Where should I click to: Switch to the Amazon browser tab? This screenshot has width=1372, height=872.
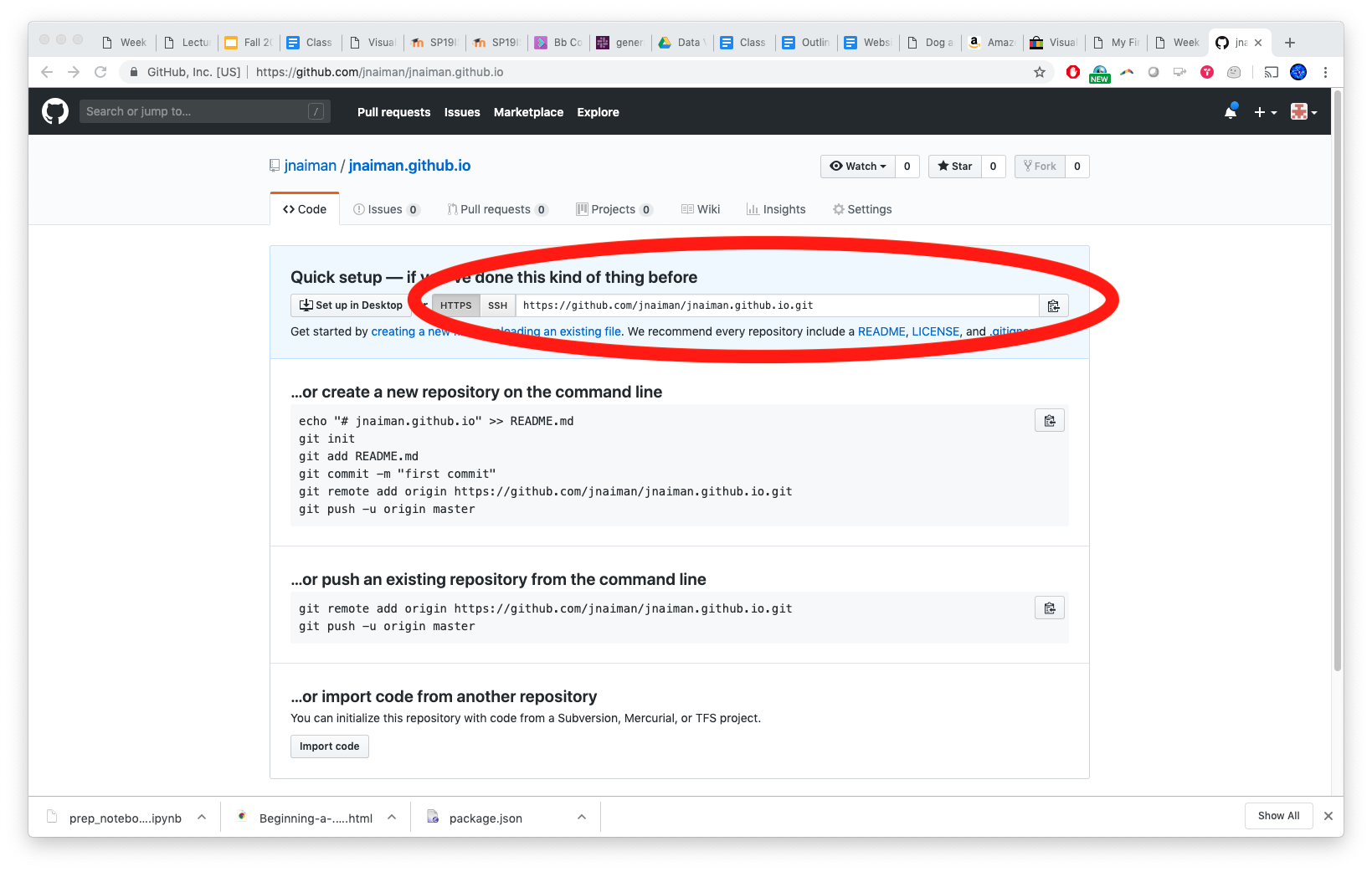(992, 43)
